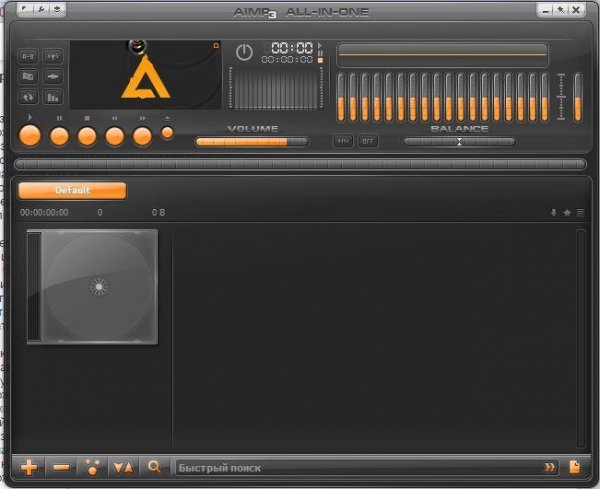This screenshot has width=600, height=489.
Task: Click the double-chevron search arrow
Action: (x=549, y=467)
